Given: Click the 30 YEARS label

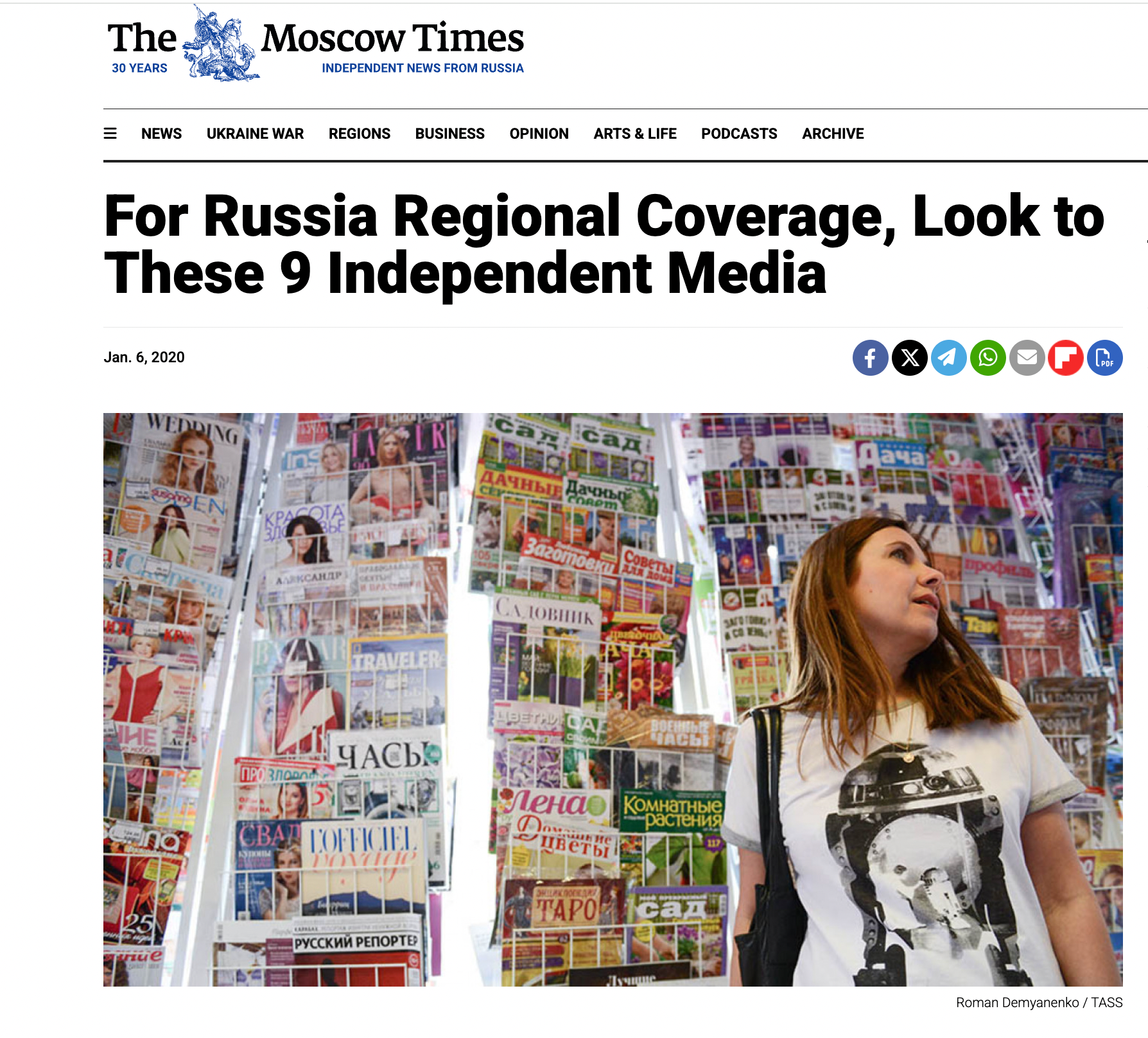Looking at the screenshot, I should [x=139, y=68].
